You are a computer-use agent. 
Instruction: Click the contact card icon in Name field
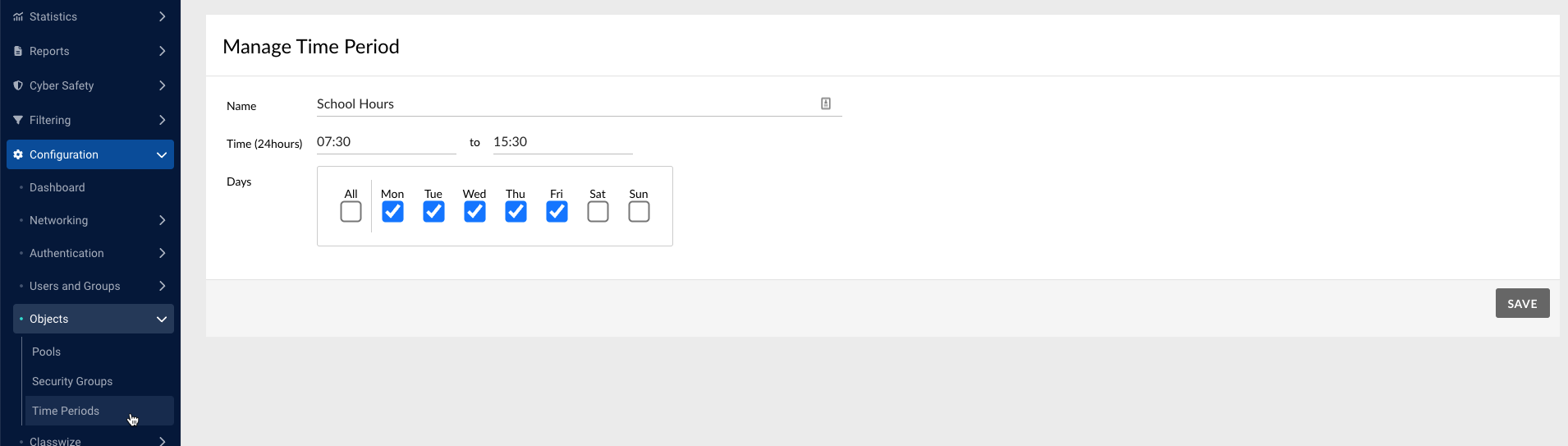tap(826, 103)
